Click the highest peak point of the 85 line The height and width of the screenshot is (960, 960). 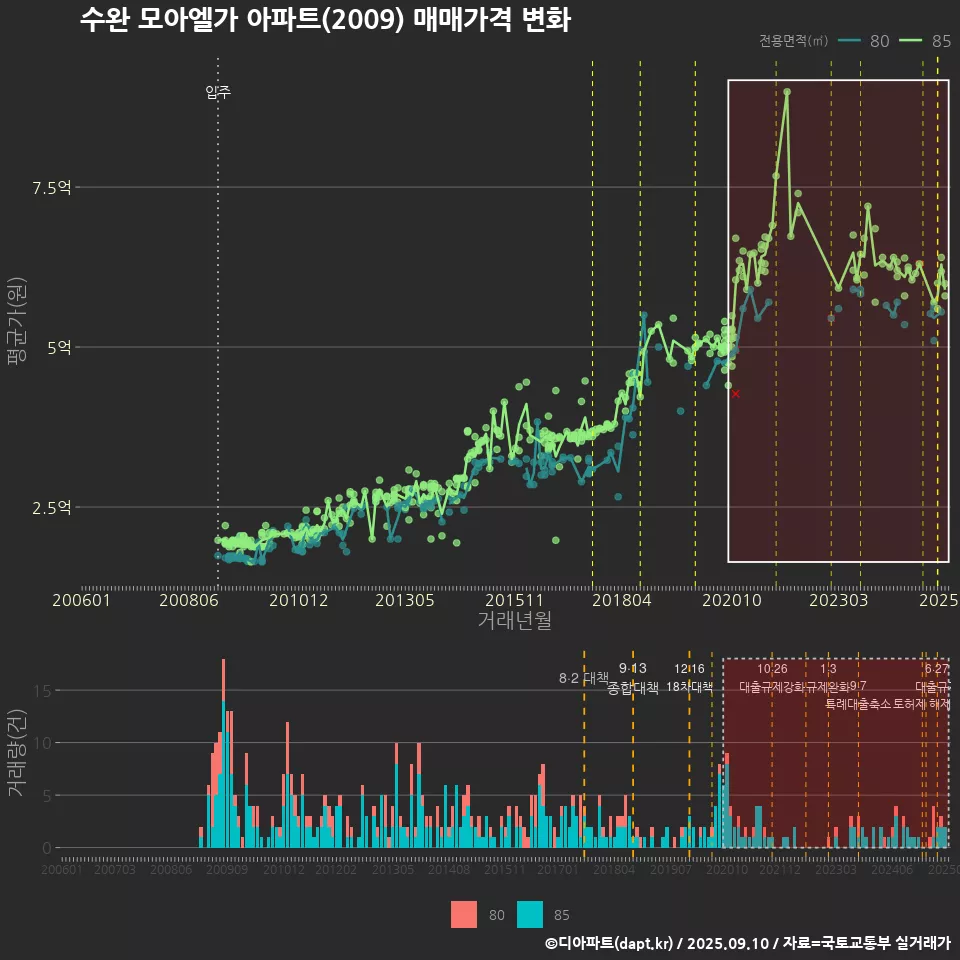pos(787,92)
